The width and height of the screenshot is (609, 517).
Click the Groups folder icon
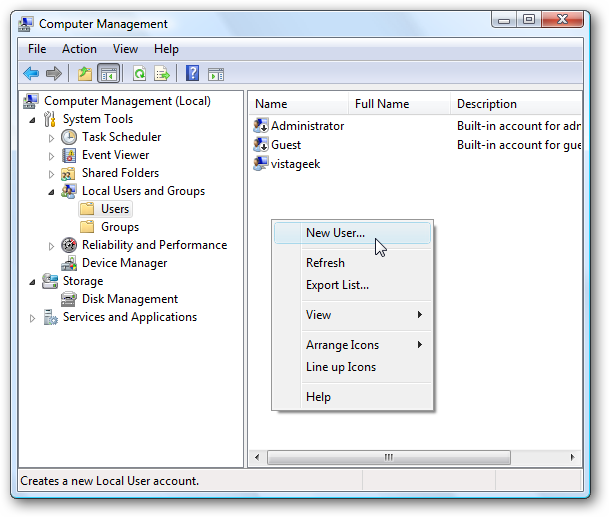tap(87, 227)
